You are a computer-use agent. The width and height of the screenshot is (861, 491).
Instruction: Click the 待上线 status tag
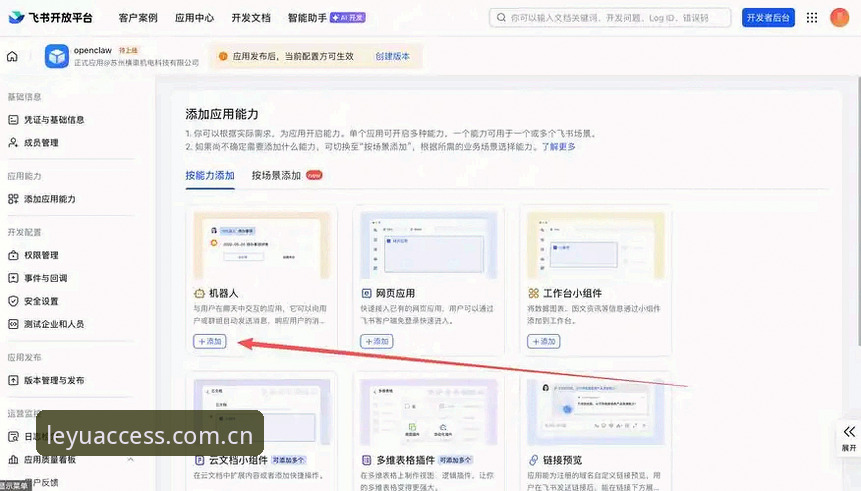click(x=128, y=50)
